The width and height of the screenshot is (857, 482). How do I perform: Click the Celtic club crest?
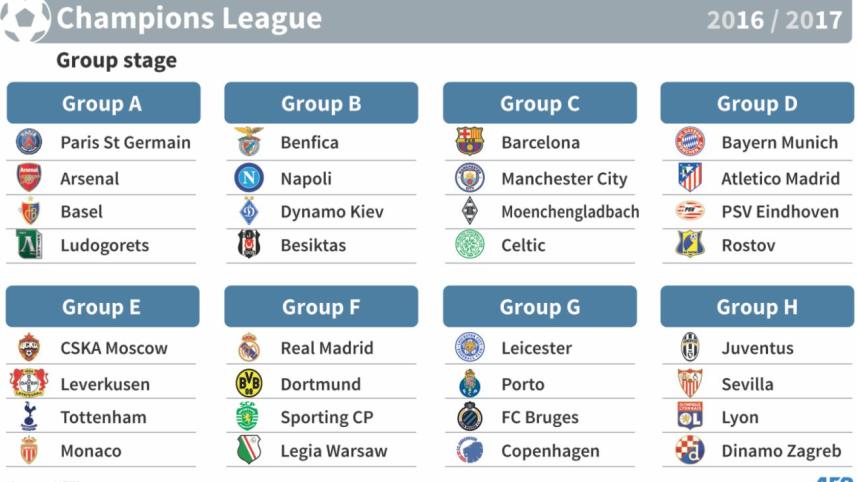coord(469,244)
